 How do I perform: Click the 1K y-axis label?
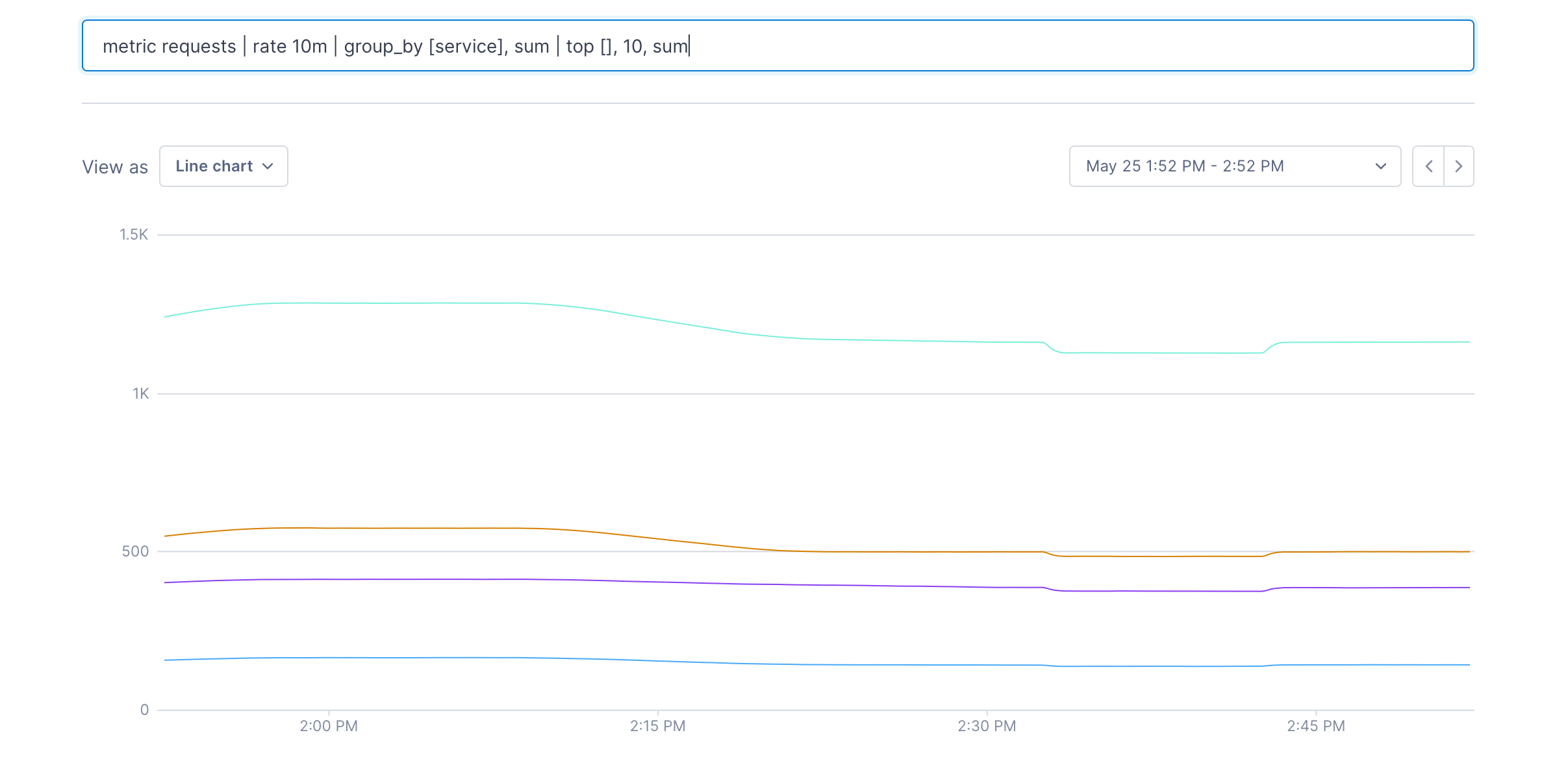pyautogui.click(x=141, y=393)
